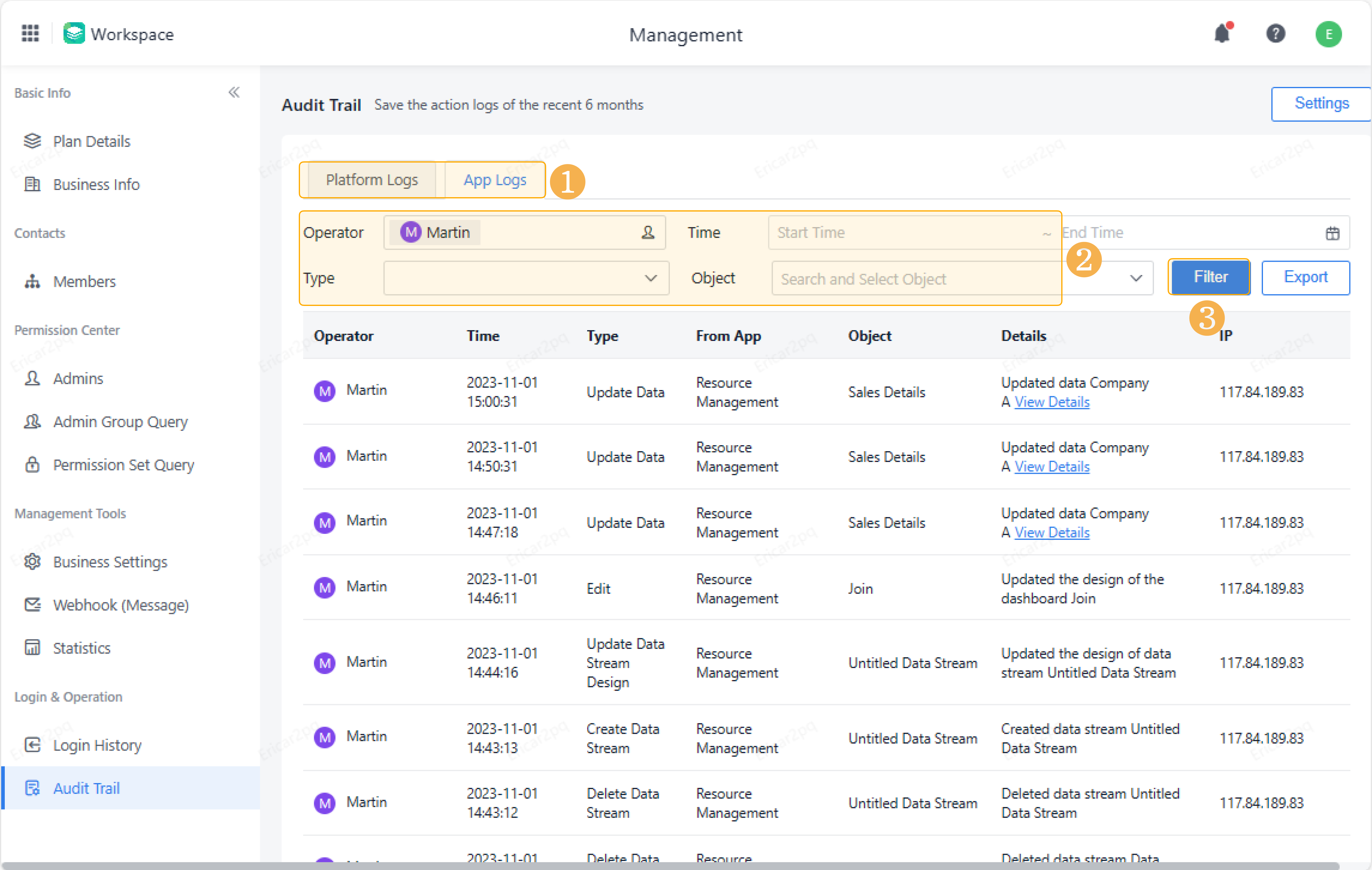Click the notification bell icon
The width and height of the screenshot is (1372, 870).
pyautogui.click(x=1222, y=34)
